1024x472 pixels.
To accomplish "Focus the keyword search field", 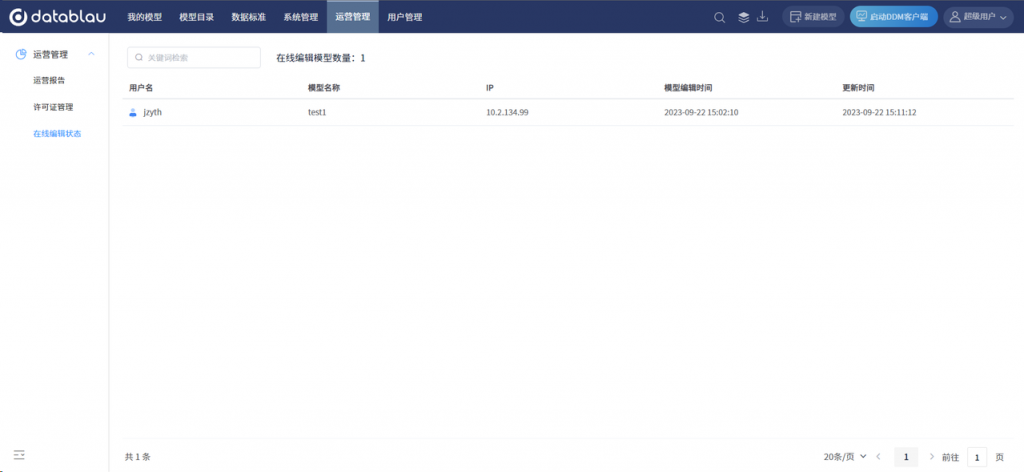I will click(x=193, y=57).
